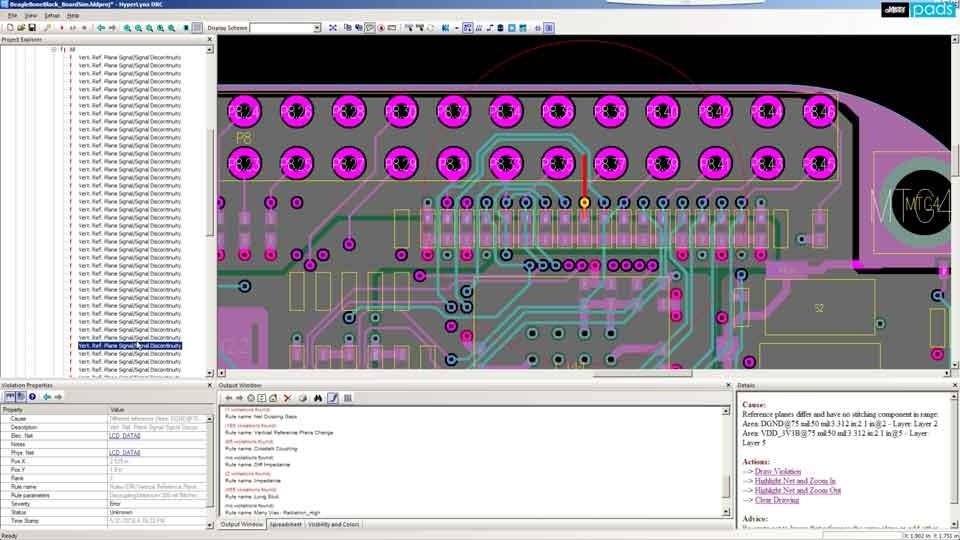Open the Display Scheme combo box
Viewport: 960px width, 540px height.
click(285, 28)
